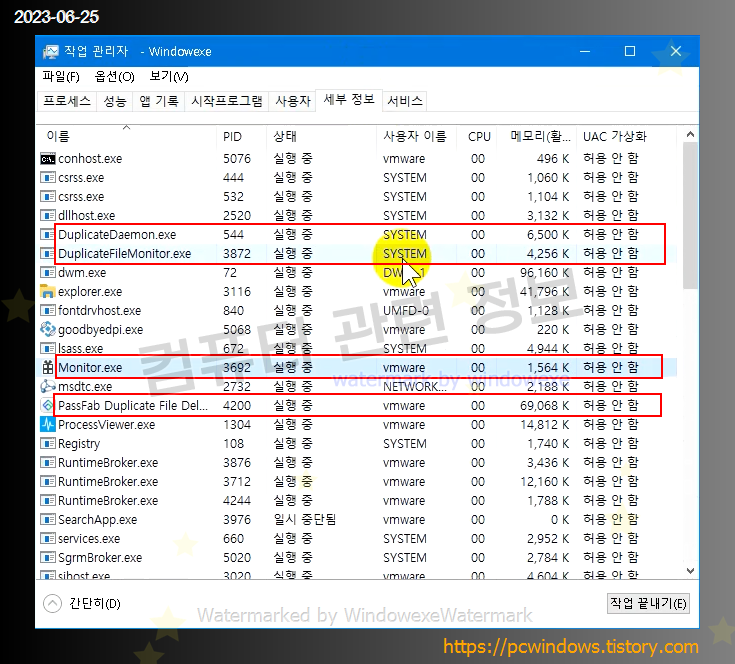The image size is (735, 664).
Task: Select csrss.exe with PID 444
Action: (x=81, y=178)
